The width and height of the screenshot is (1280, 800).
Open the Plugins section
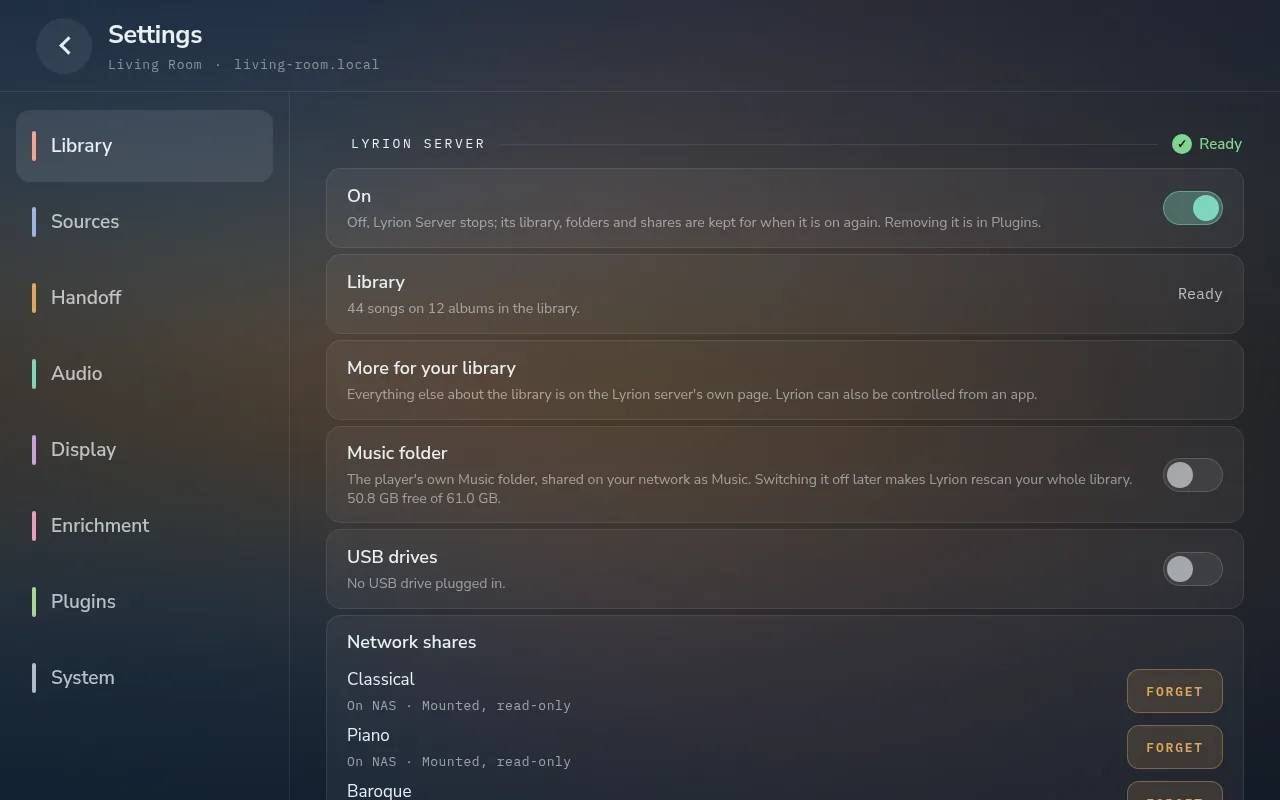[144, 602]
